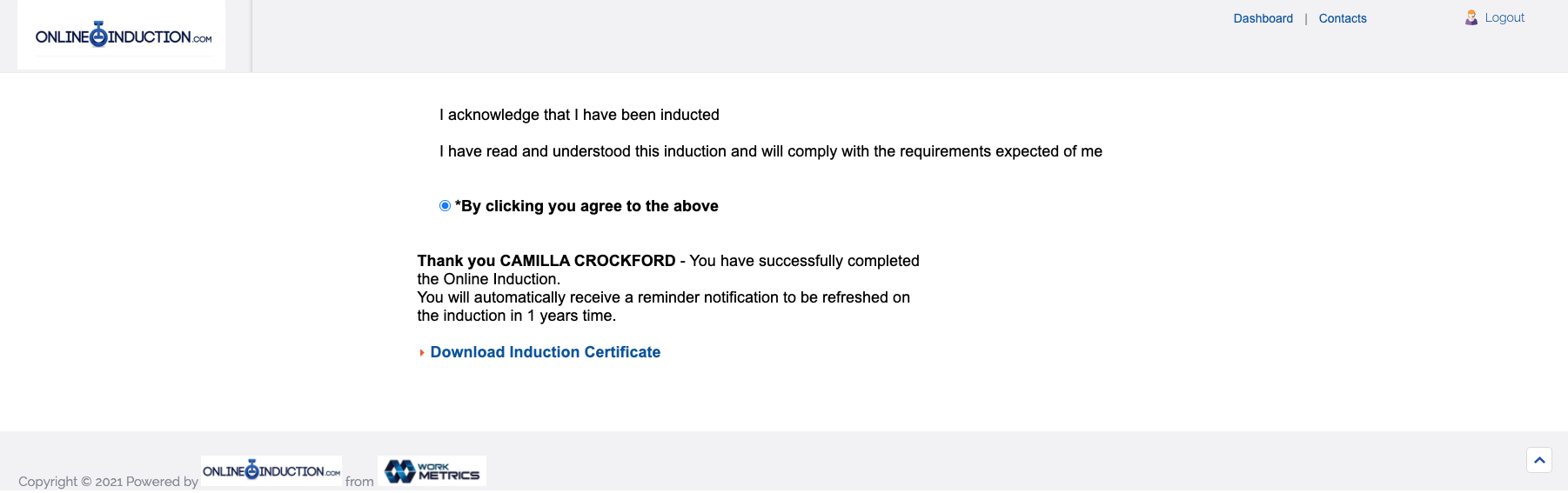The height and width of the screenshot is (493, 1568).
Task: Click the blue emblem of Work Metrics logo
Action: pos(399,471)
